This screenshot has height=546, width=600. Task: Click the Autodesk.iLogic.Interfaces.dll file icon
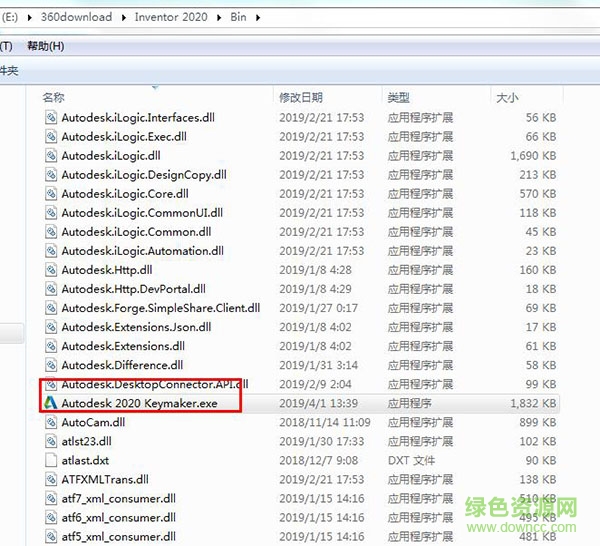pyautogui.click(x=51, y=117)
